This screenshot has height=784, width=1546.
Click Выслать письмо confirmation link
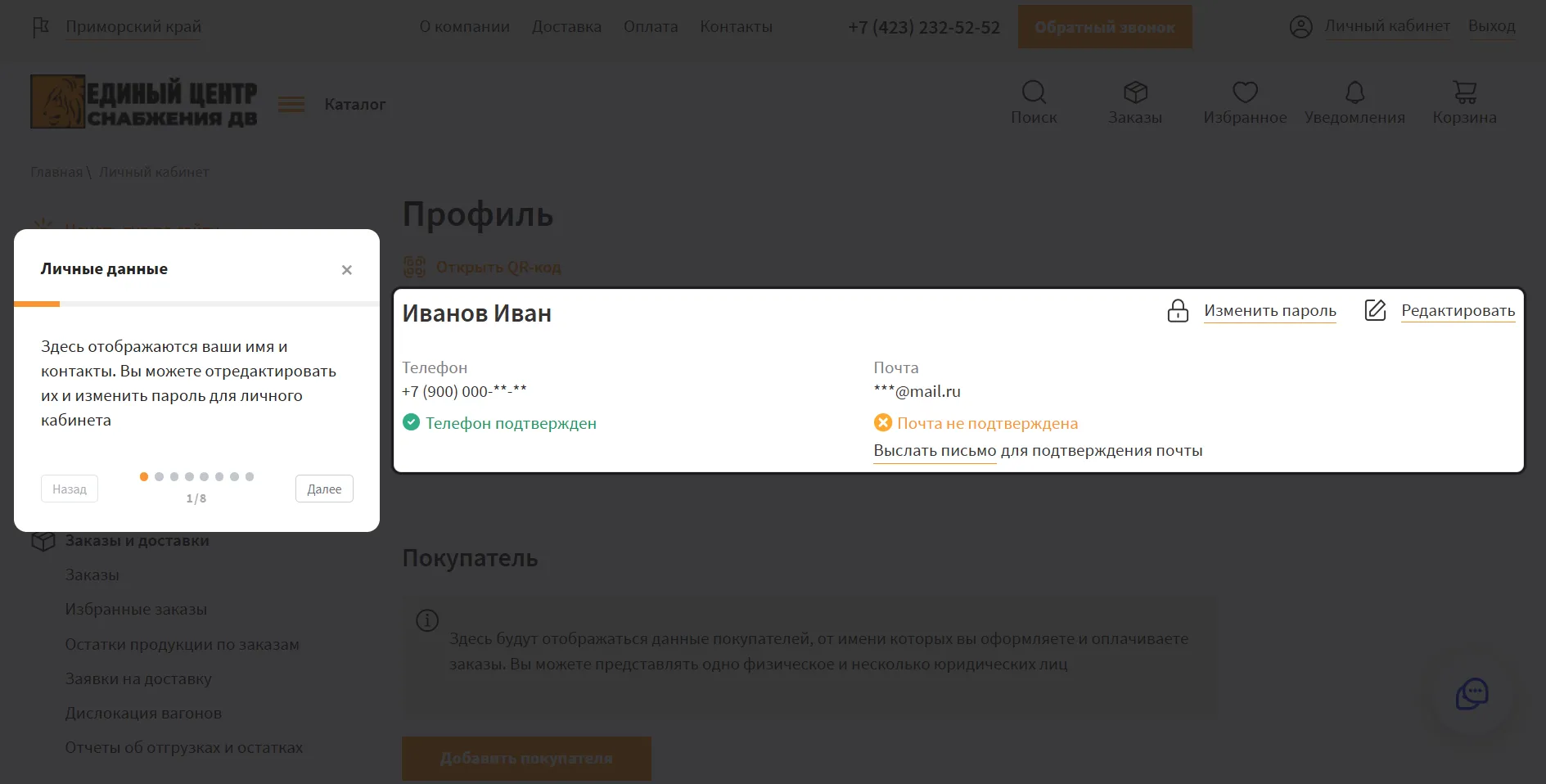935,451
